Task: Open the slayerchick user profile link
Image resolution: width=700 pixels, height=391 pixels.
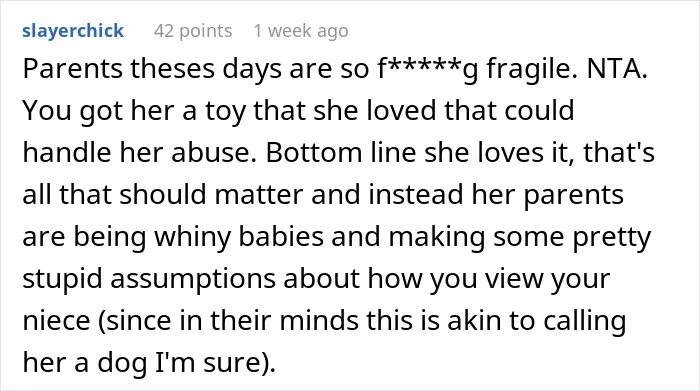Action: (73, 31)
